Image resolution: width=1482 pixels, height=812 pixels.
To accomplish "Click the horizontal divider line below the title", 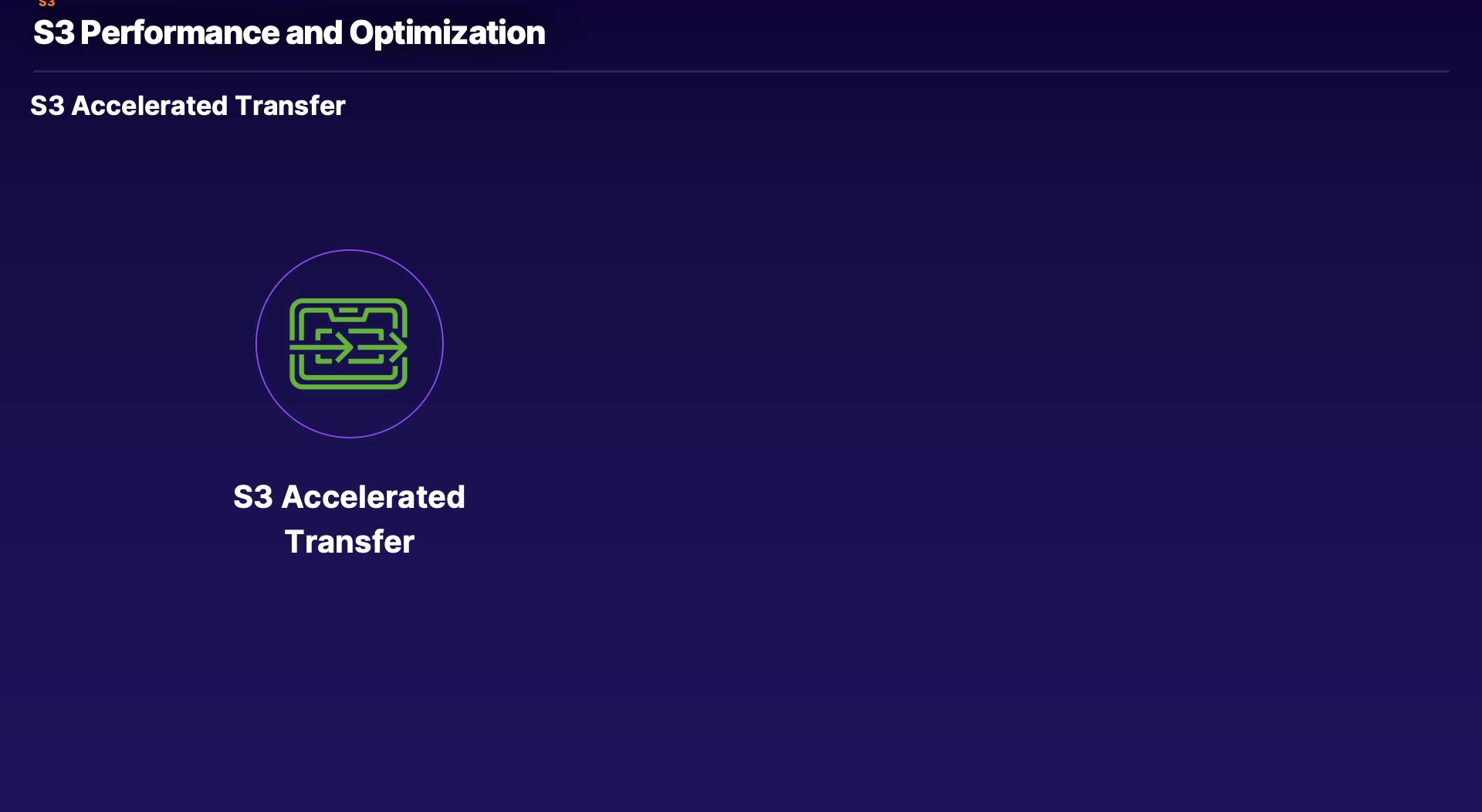I will [x=741, y=71].
